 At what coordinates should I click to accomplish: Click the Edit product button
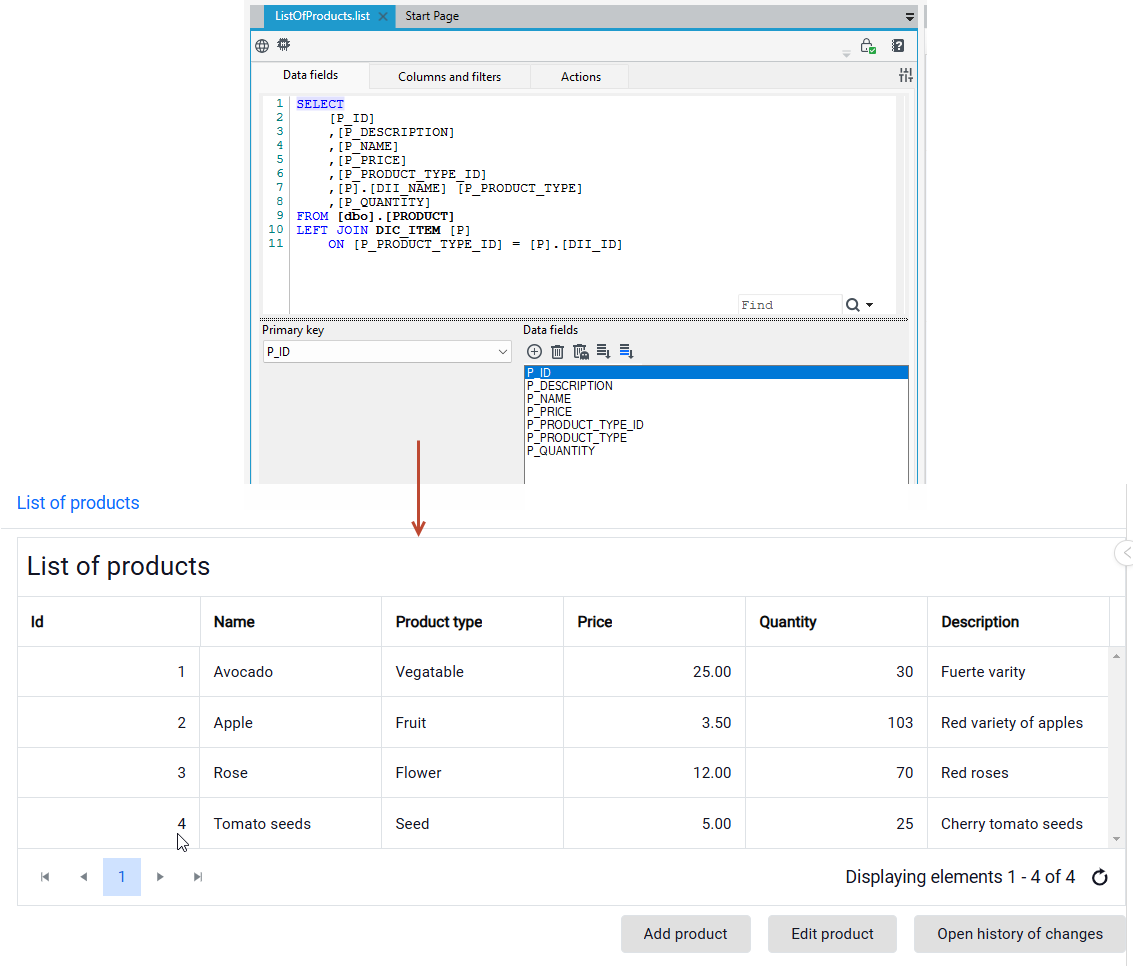tap(832, 934)
